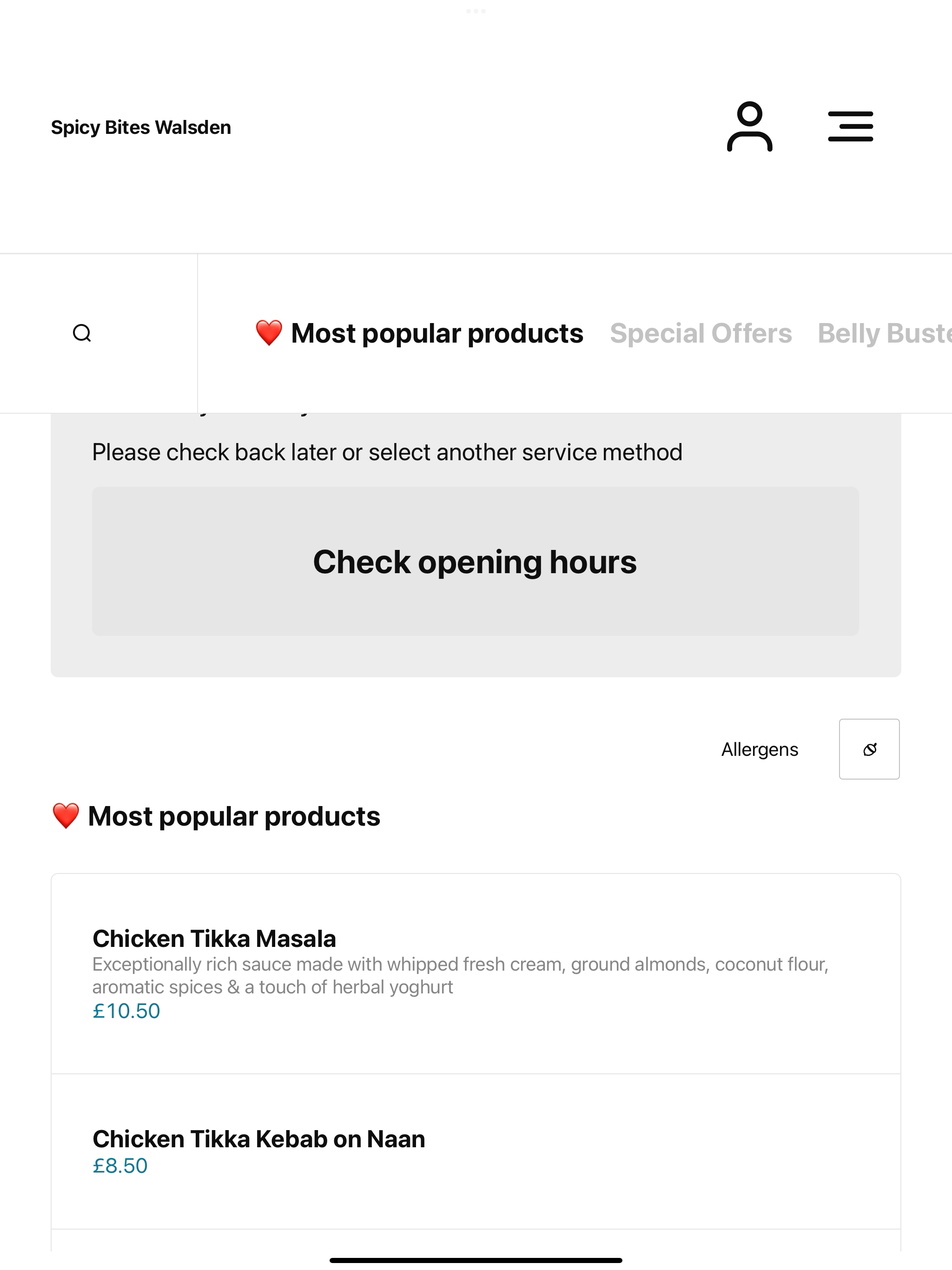Click the search magnifier icon
This screenshot has width=952, height=1270.
click(82, 333)
